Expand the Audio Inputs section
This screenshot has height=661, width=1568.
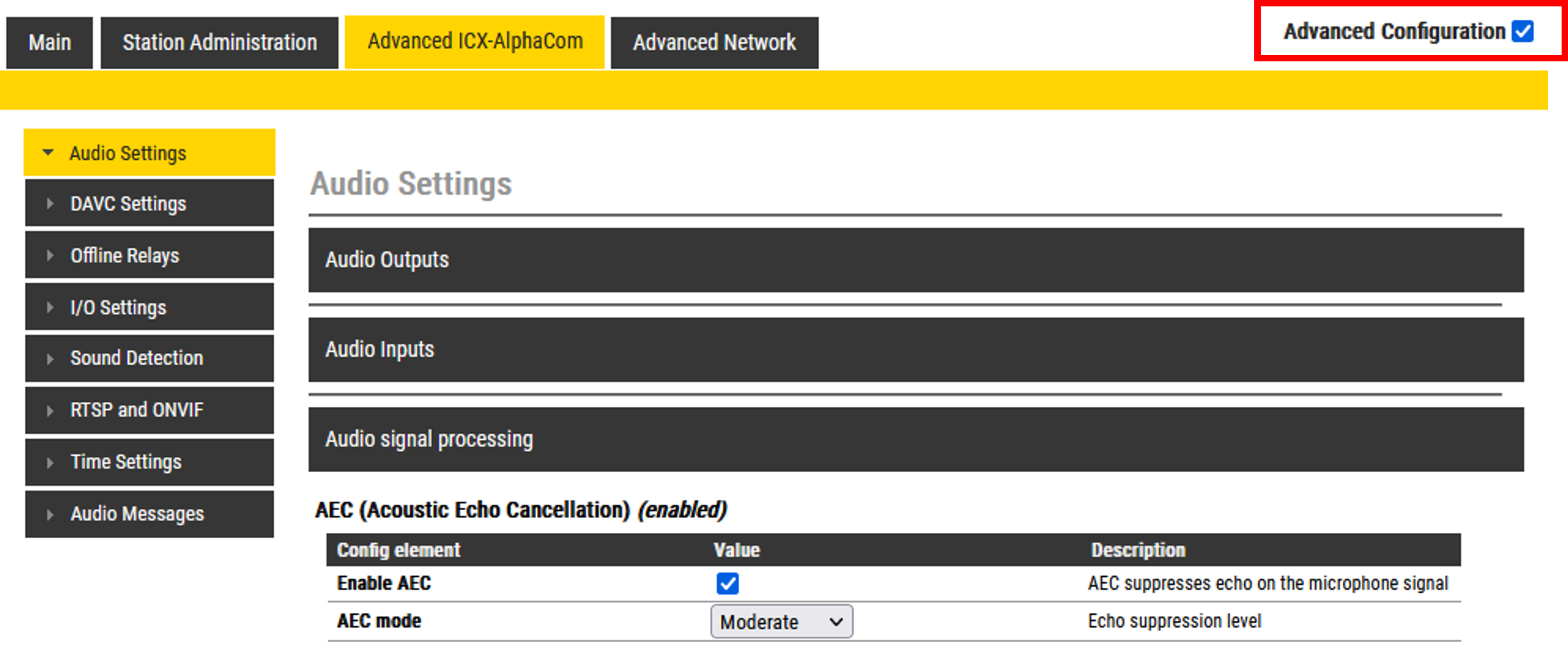point(915,350)
